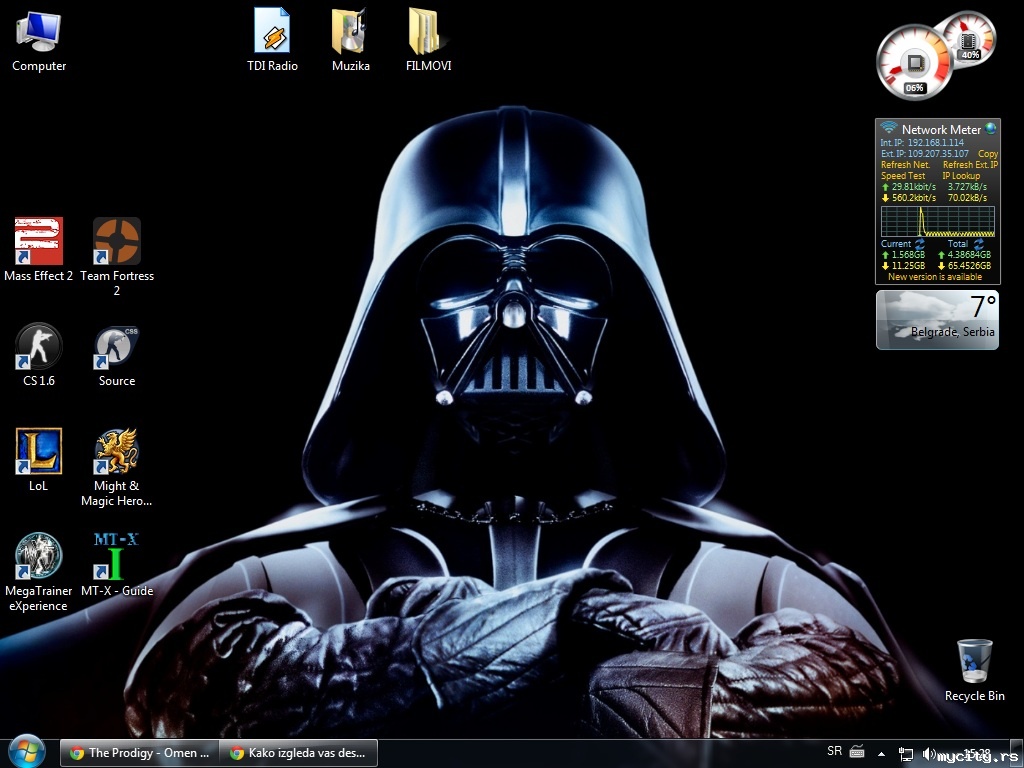Open the Computer desktop icon
Screen dimensions: 1024x768
pyautogui.click(x=39, y=41)
